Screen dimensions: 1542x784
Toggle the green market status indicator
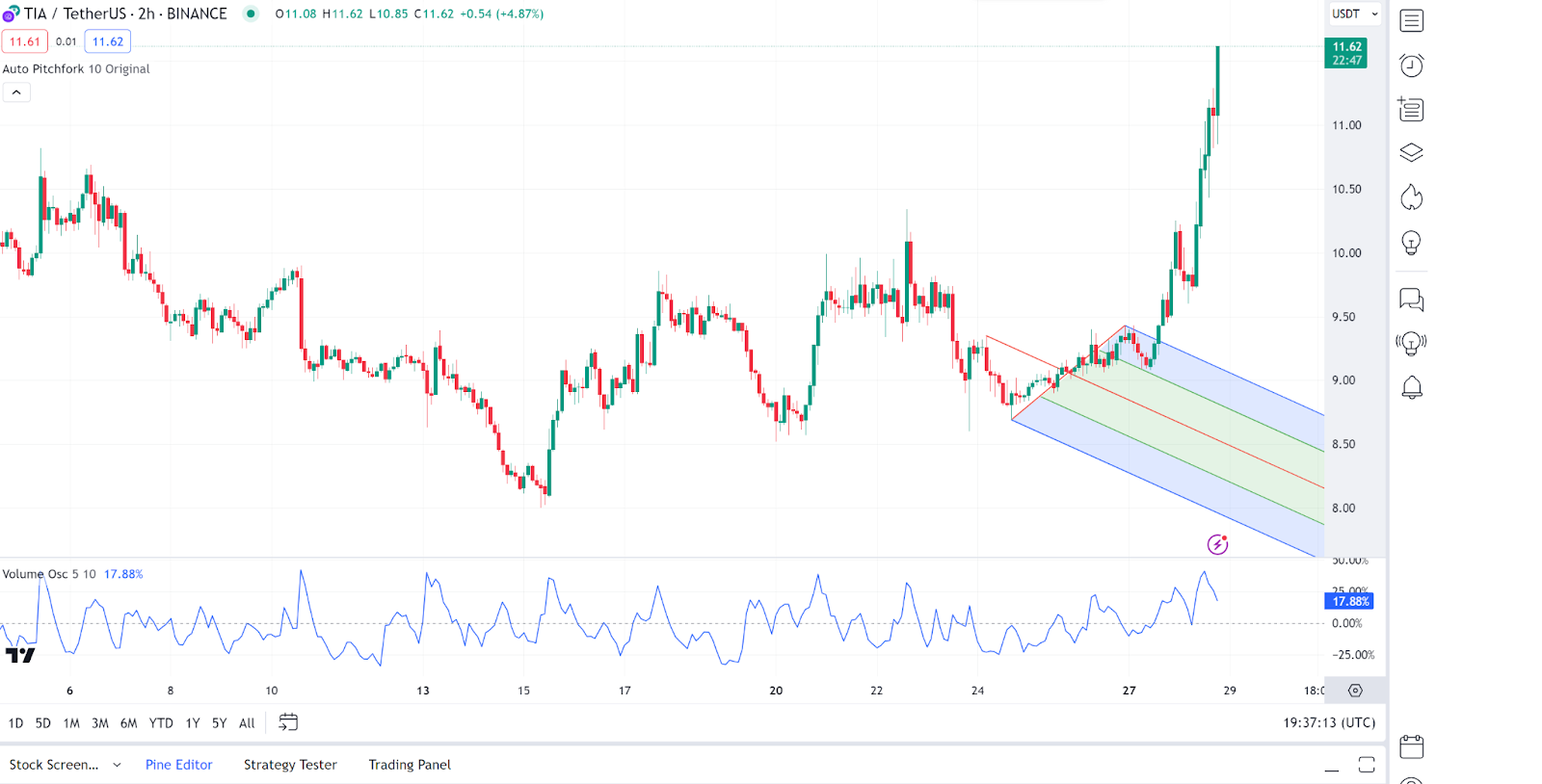251,13
